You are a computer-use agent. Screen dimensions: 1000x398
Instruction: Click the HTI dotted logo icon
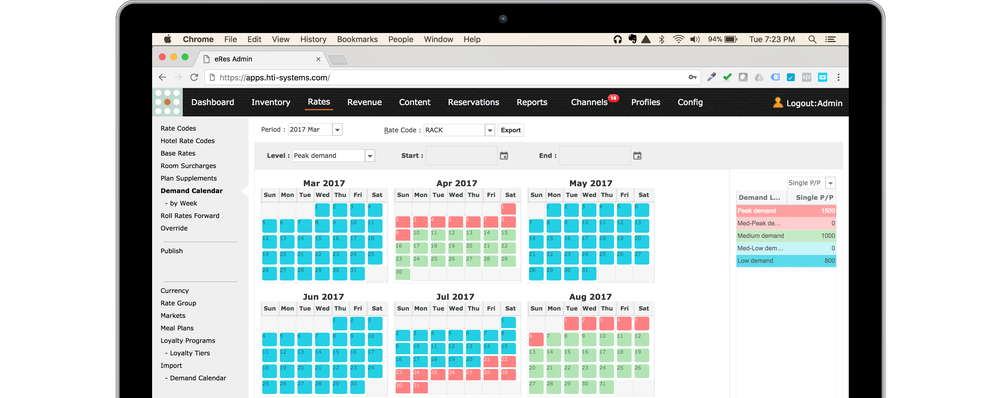(x=168, y=102)
